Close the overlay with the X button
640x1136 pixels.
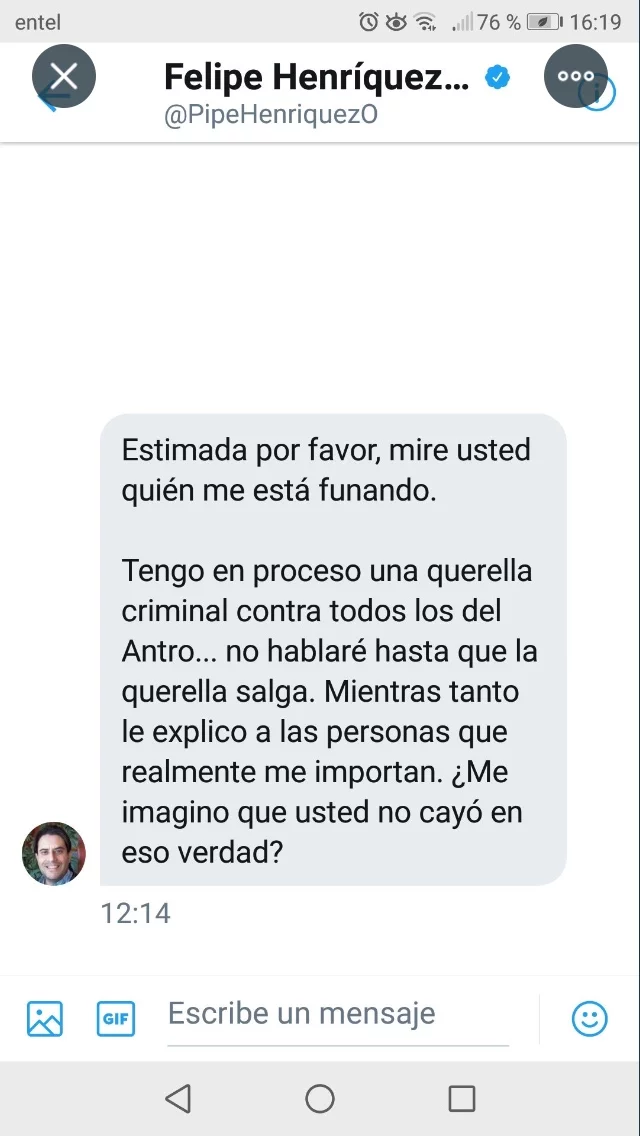tap(64, 76)
